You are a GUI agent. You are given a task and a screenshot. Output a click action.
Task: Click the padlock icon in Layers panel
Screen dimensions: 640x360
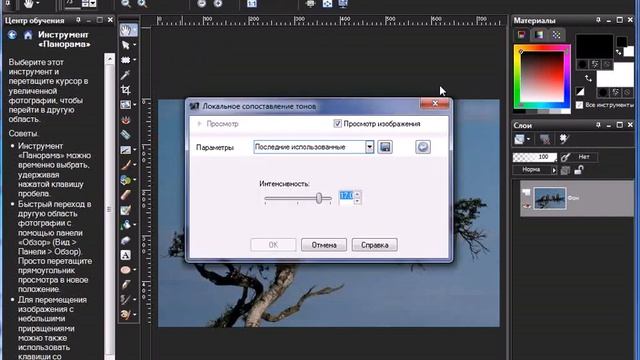579,170
